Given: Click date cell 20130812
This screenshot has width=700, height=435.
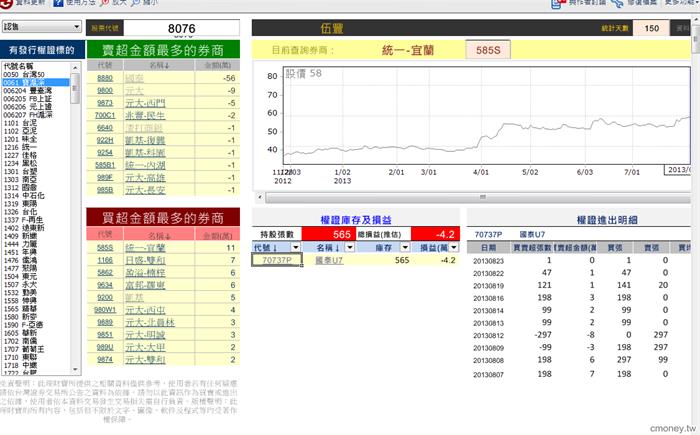Looking at the screenshot, I should pyautogui.click(x=488, y=335).
